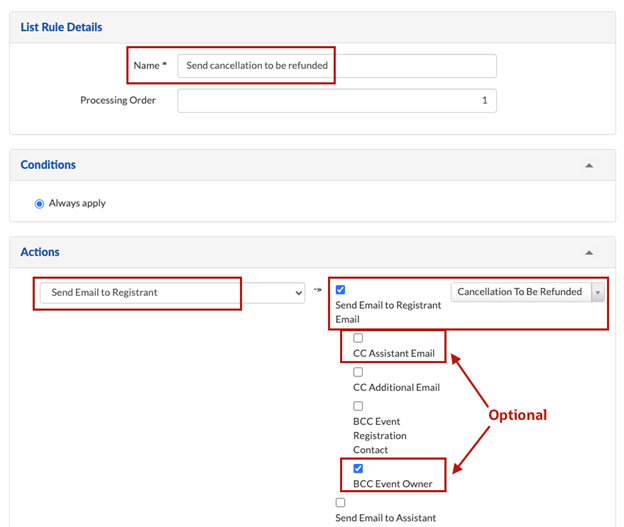
Task: Click the Name text field
Action: 336,66
